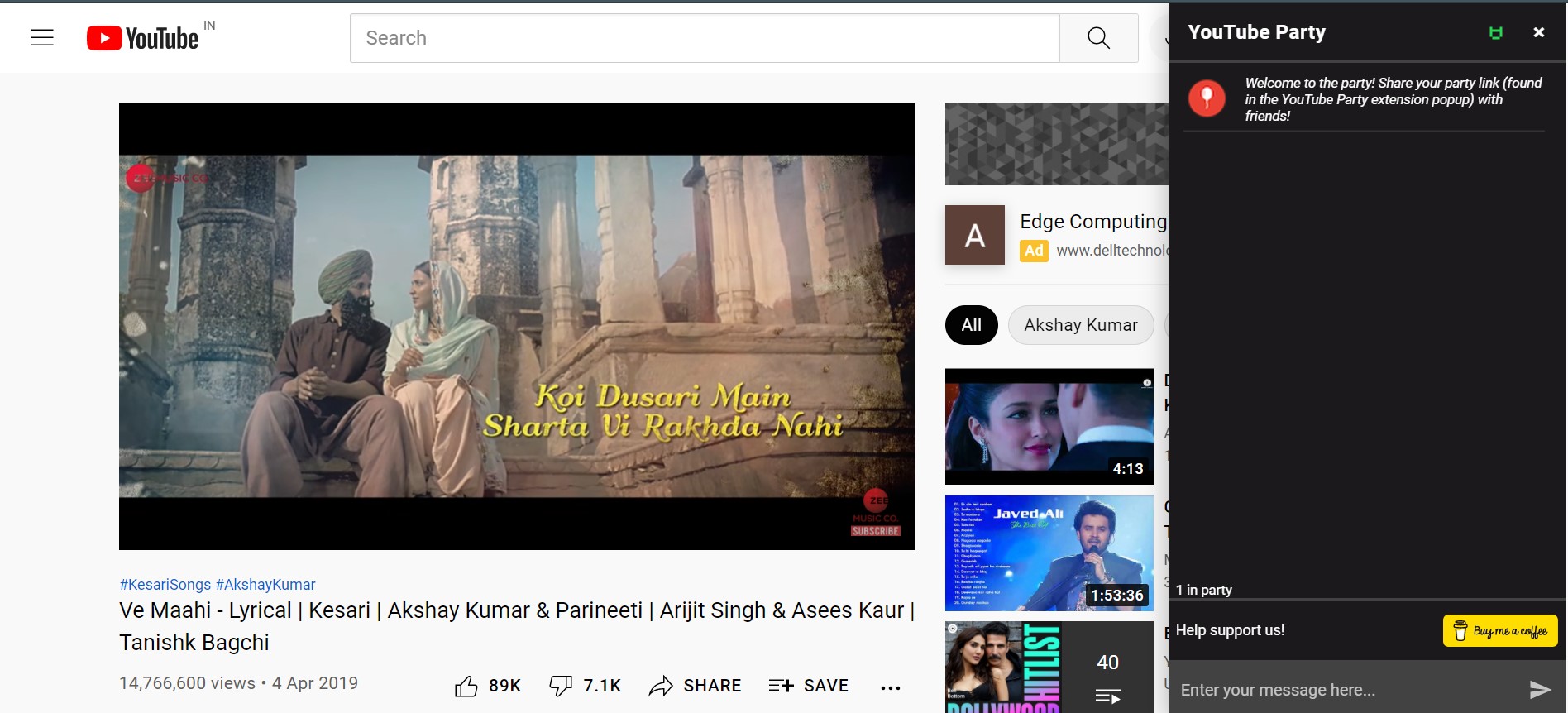
Task: Click Buy me a coffee button
Action: tap(1500, 631)
